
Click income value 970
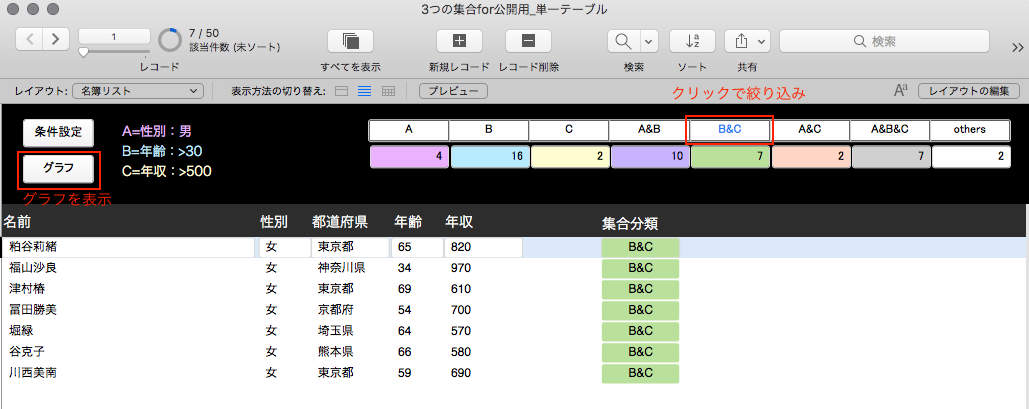click(x=461, y=268)
